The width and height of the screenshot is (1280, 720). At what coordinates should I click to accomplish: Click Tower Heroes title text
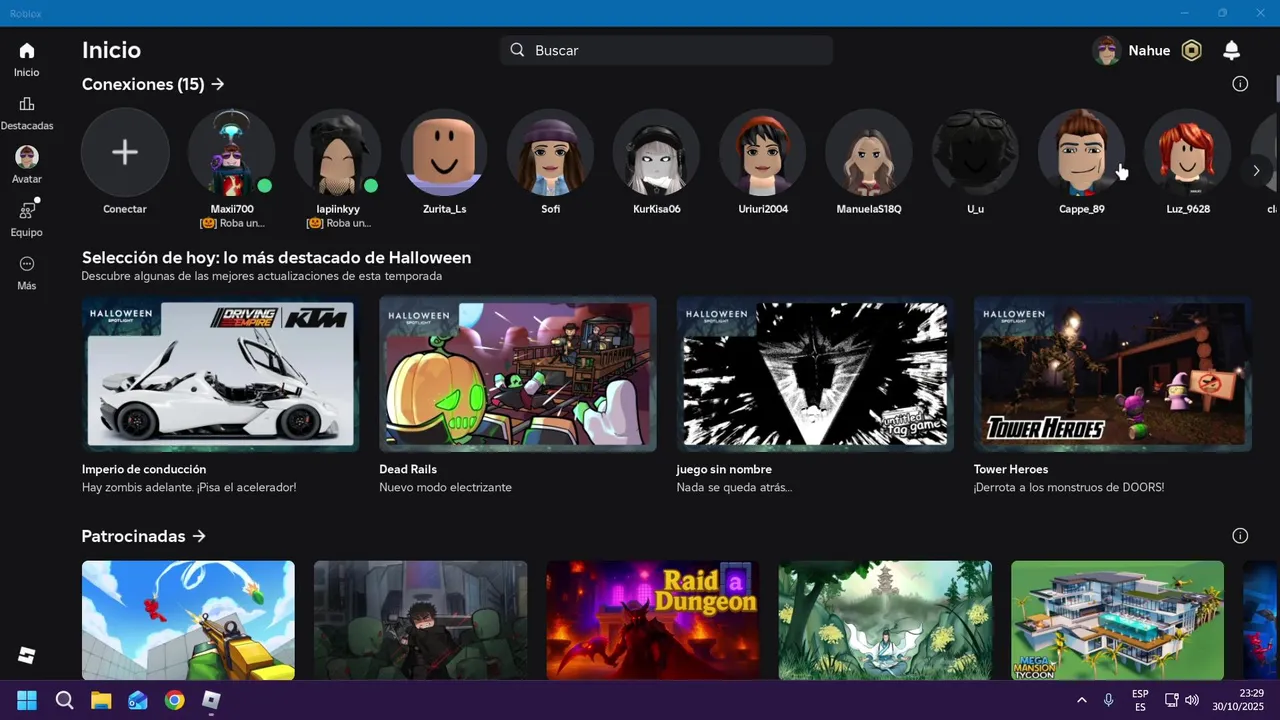coord(1011,469)
